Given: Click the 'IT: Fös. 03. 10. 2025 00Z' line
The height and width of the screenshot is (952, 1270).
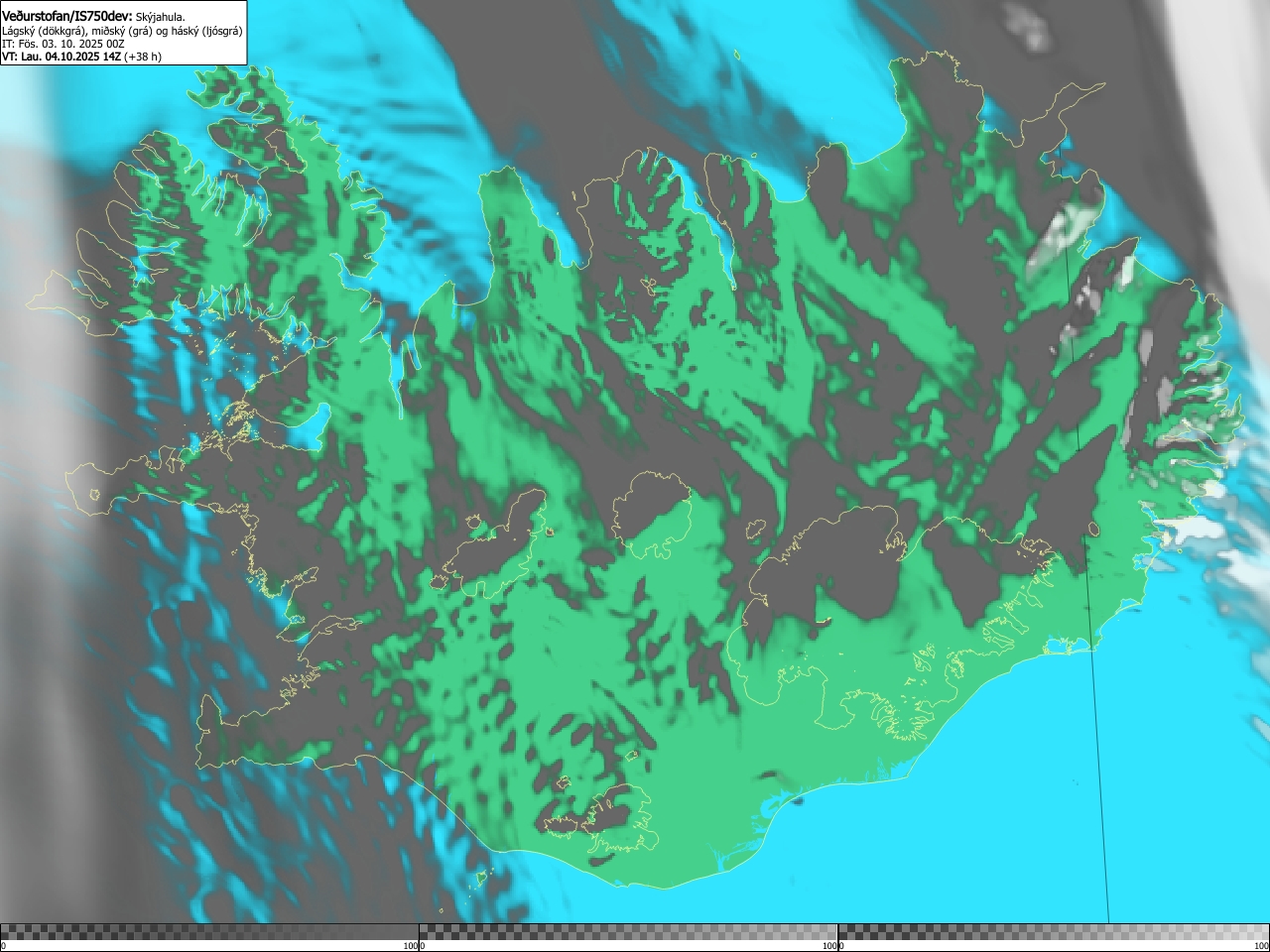Looking at the screenshot, I should [63, 44].
